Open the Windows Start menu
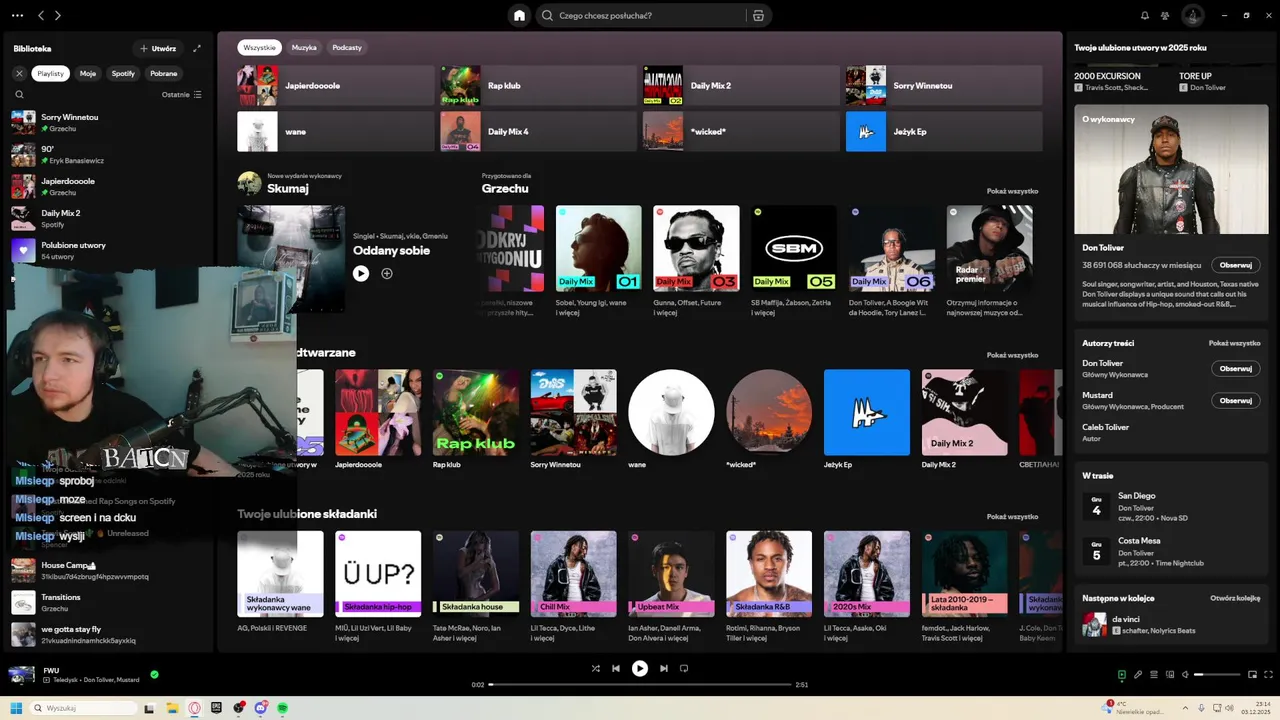1280x720 pixels. point(17,708)
